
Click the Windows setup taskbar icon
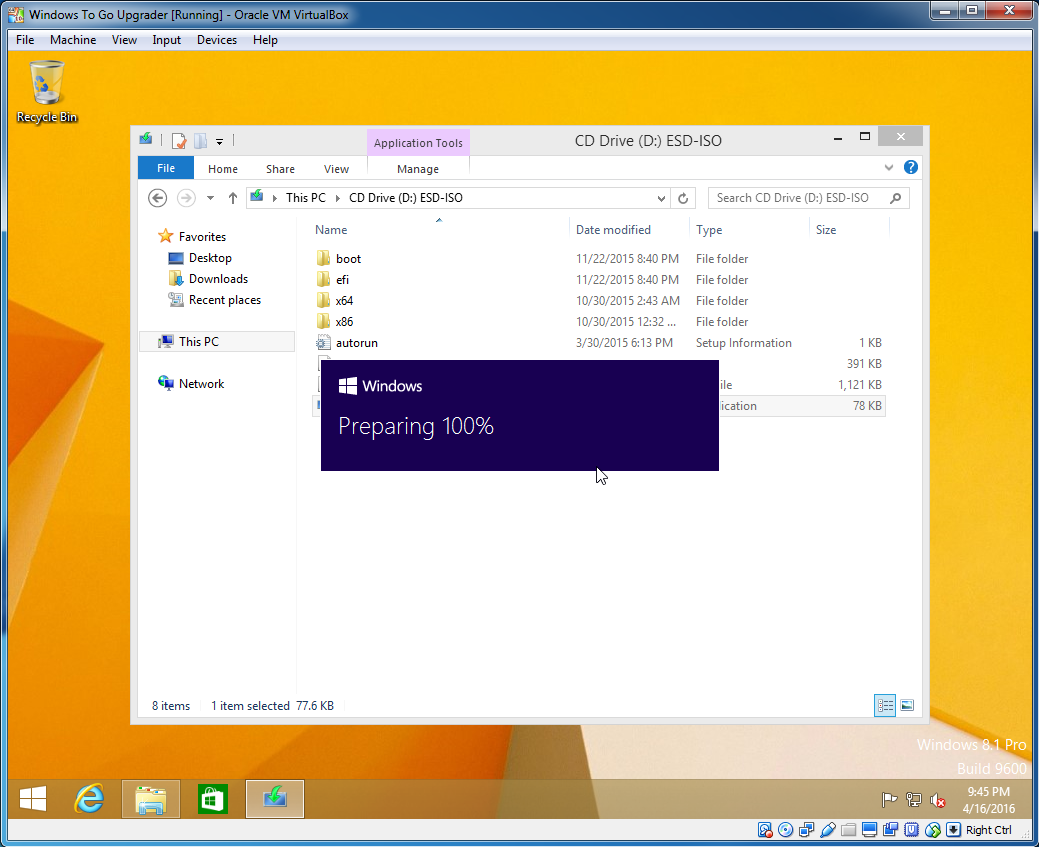tap(275, 799)
